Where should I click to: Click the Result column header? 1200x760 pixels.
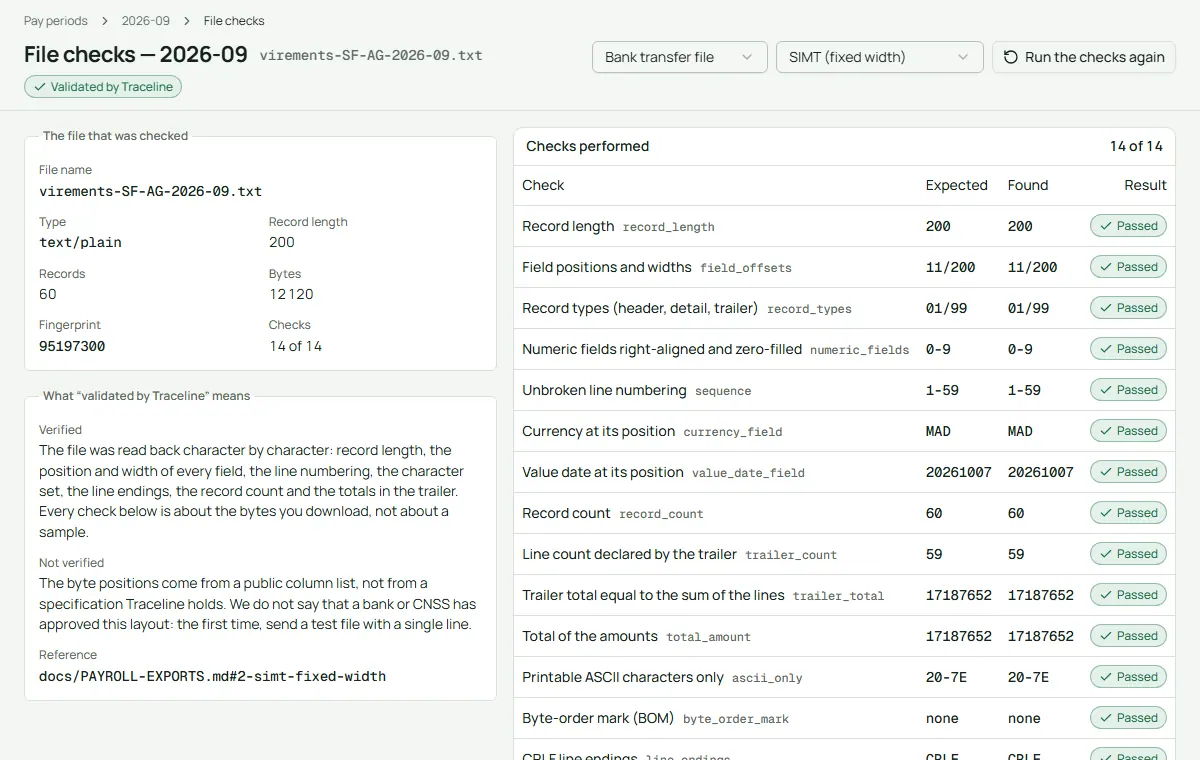tap(1145, 185)
